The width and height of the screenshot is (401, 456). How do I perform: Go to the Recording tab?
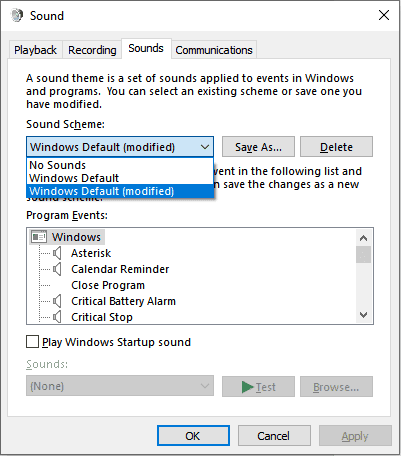(x=92, y=50)
